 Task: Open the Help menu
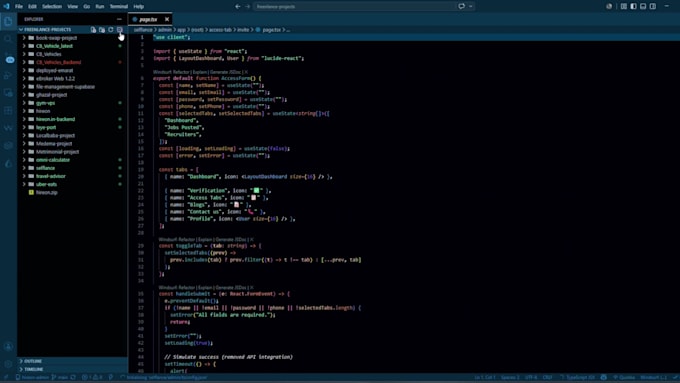[x=138, y=7]
